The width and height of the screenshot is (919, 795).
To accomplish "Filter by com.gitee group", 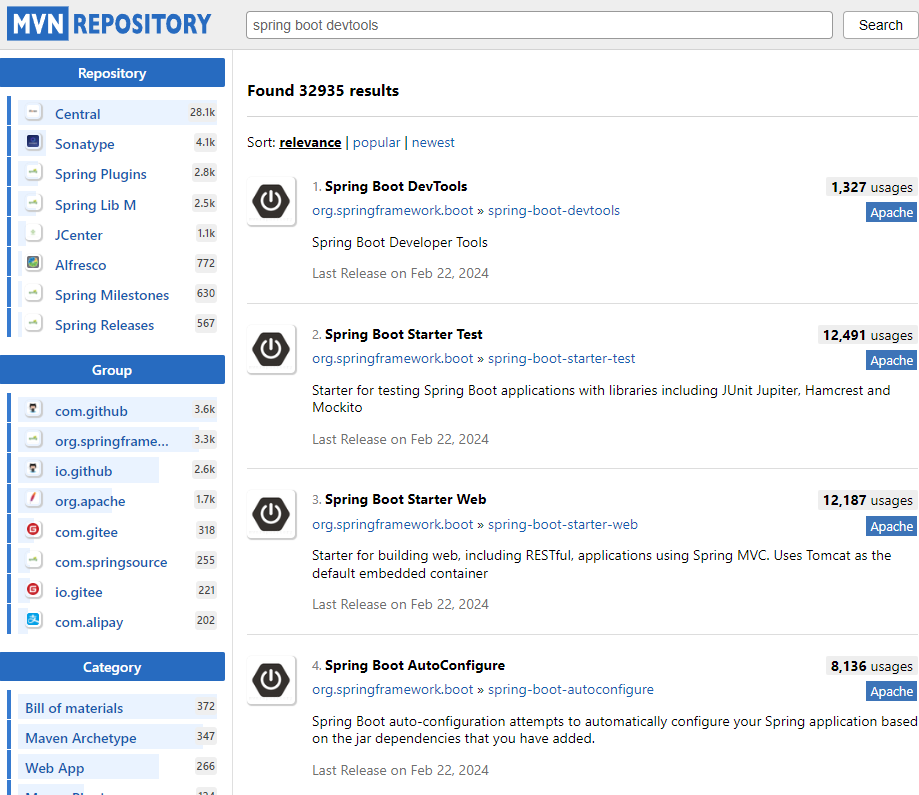I will [86, 532].
